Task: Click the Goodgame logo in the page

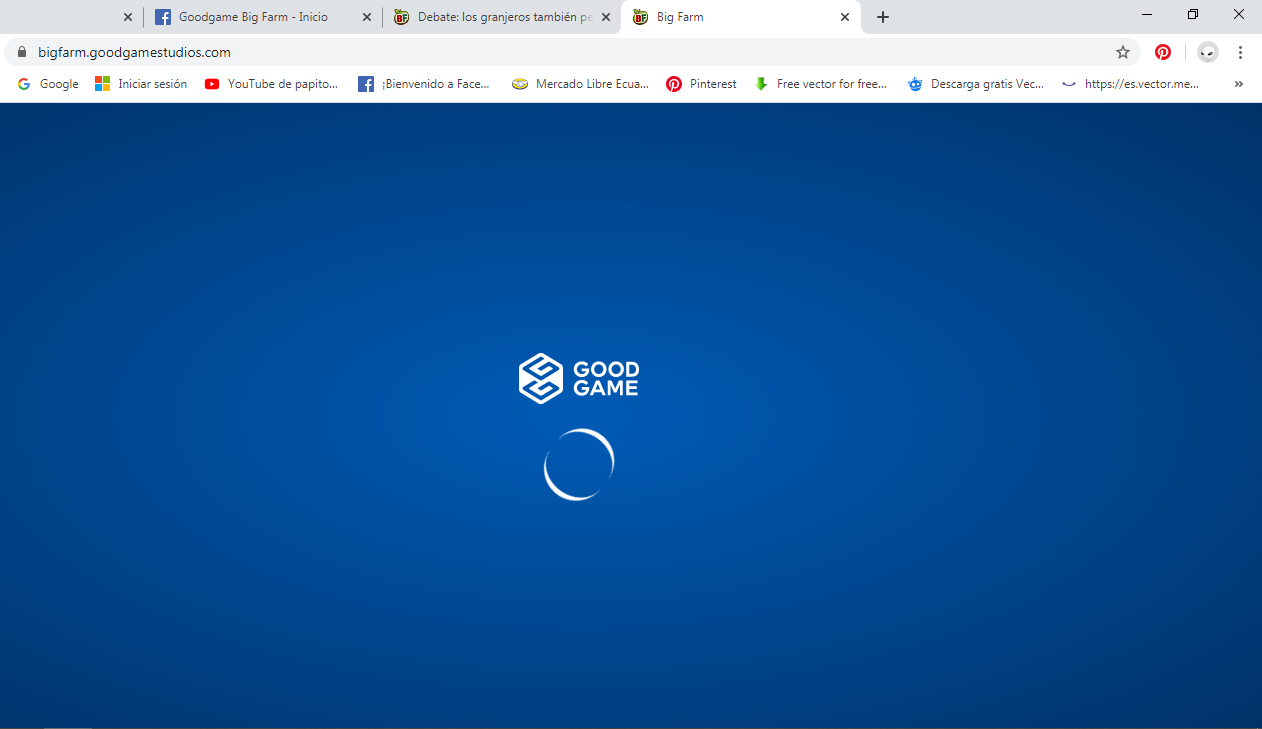Action: click(579, 378)
